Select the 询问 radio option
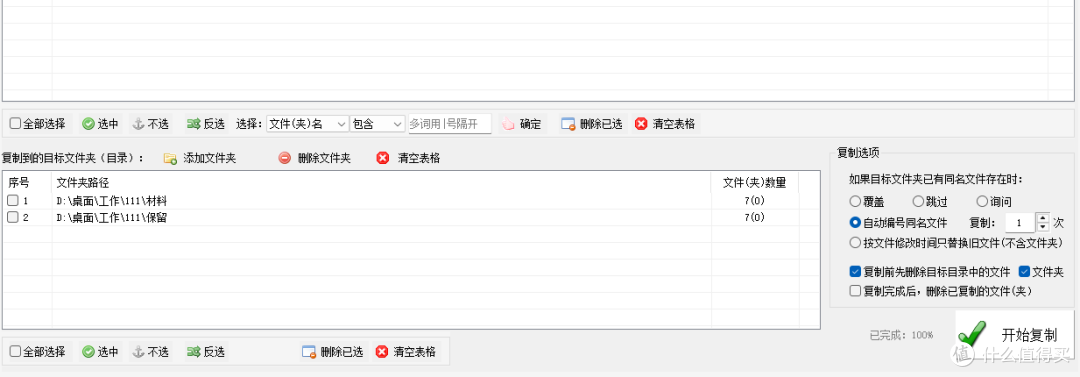1080x377 pixels. [982, 202]
